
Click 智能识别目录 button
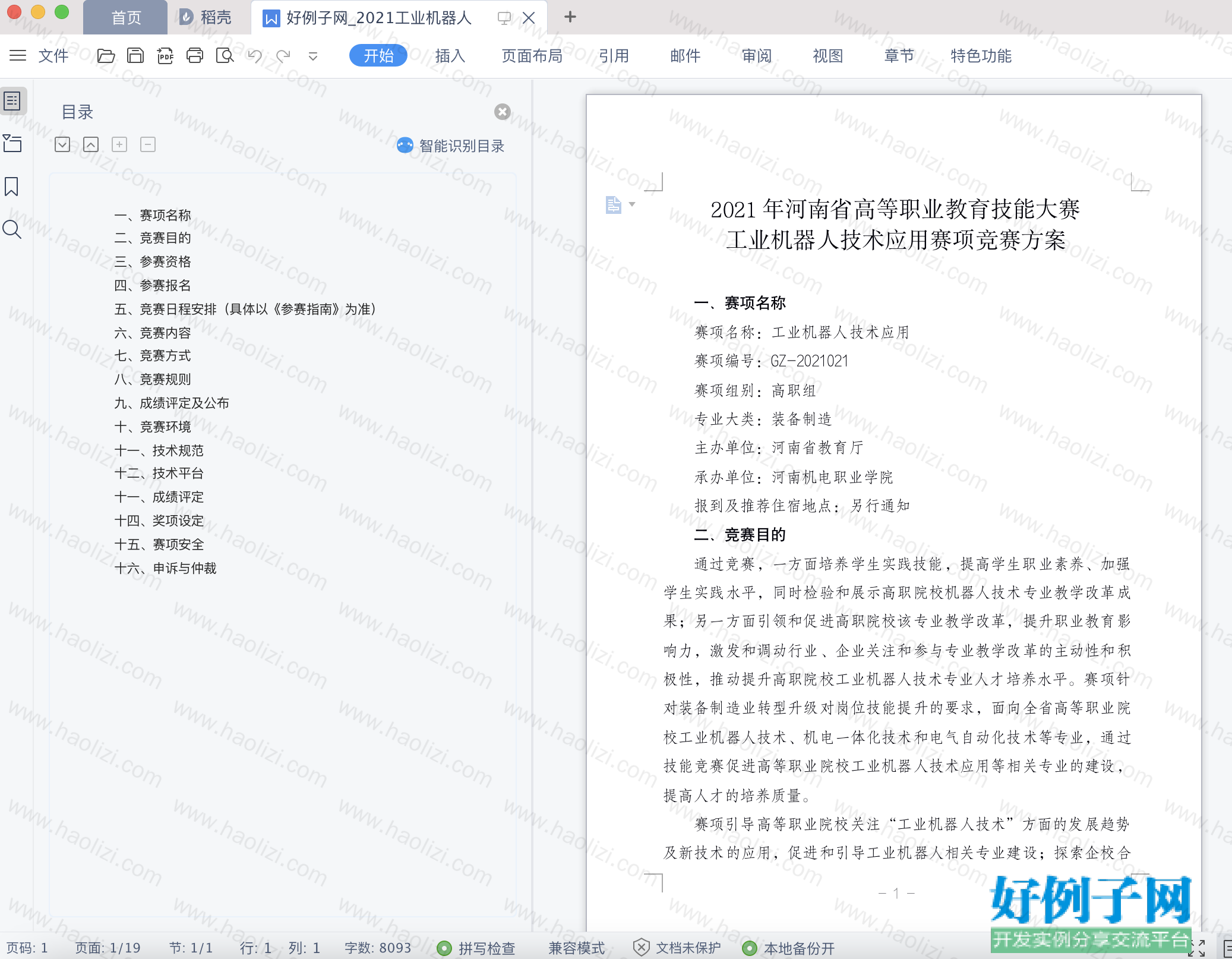tap(451, 146)
